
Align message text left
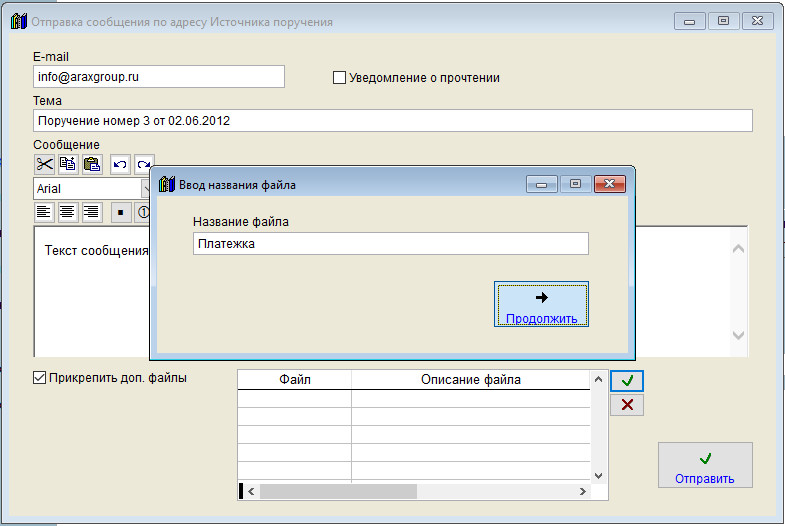[44, 212]
